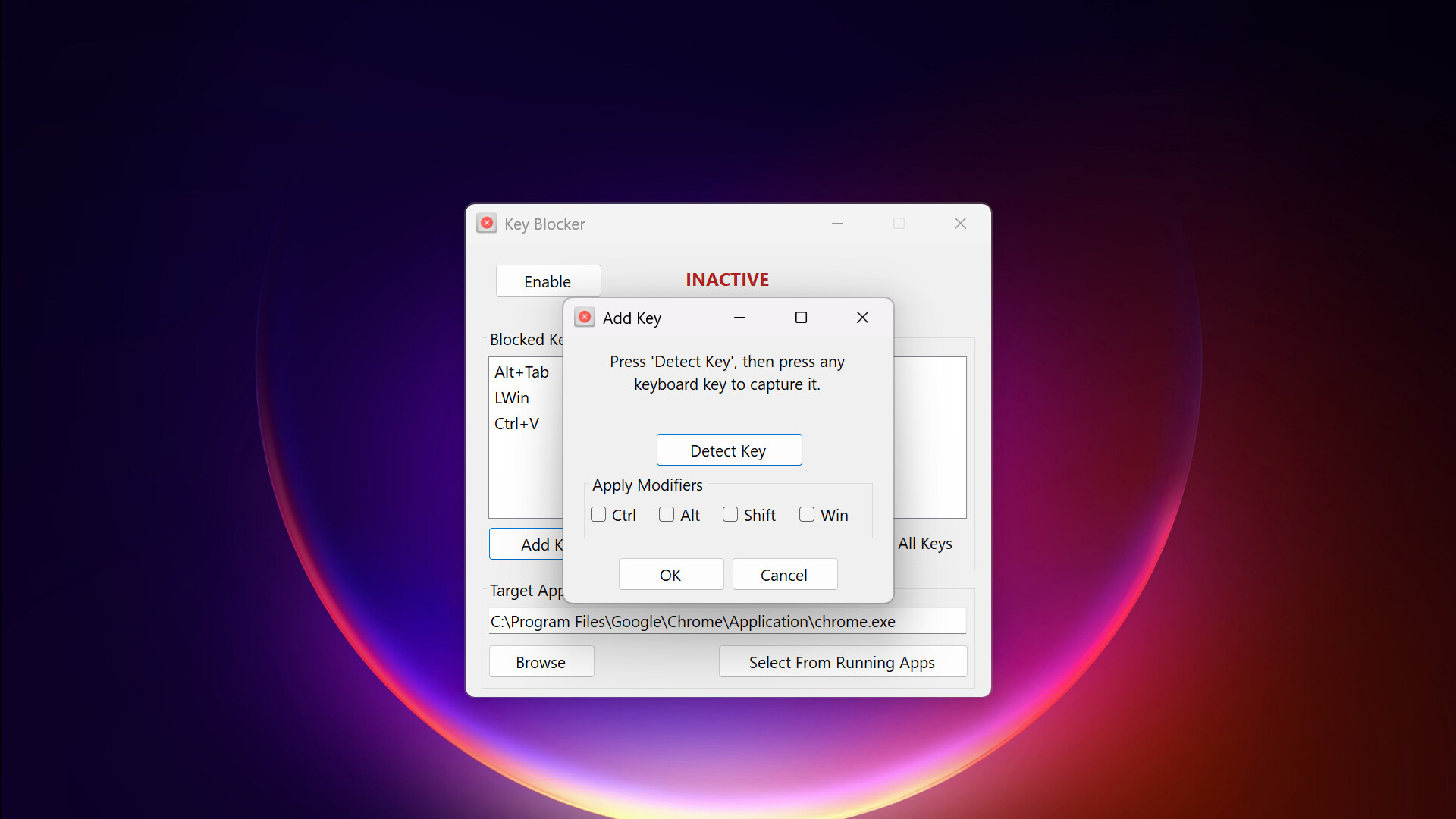Enable the Alt modifier
The height and width of the screenshot is (819, 1456).
point(665,514)
